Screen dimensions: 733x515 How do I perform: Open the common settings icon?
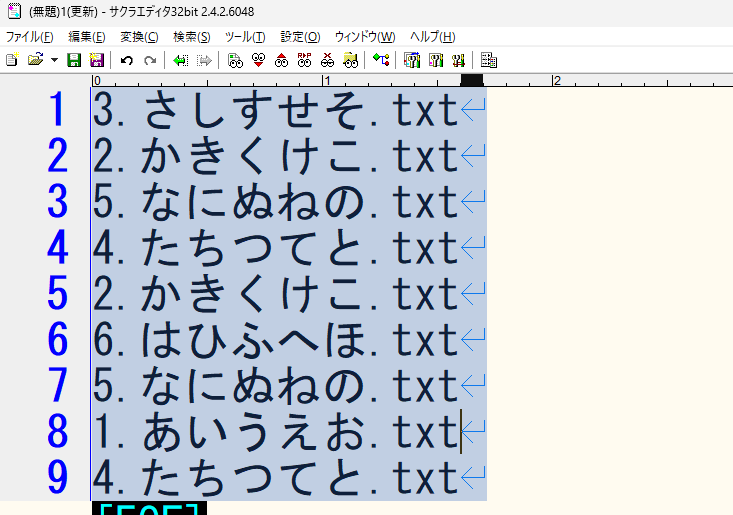tap(459, 60)
